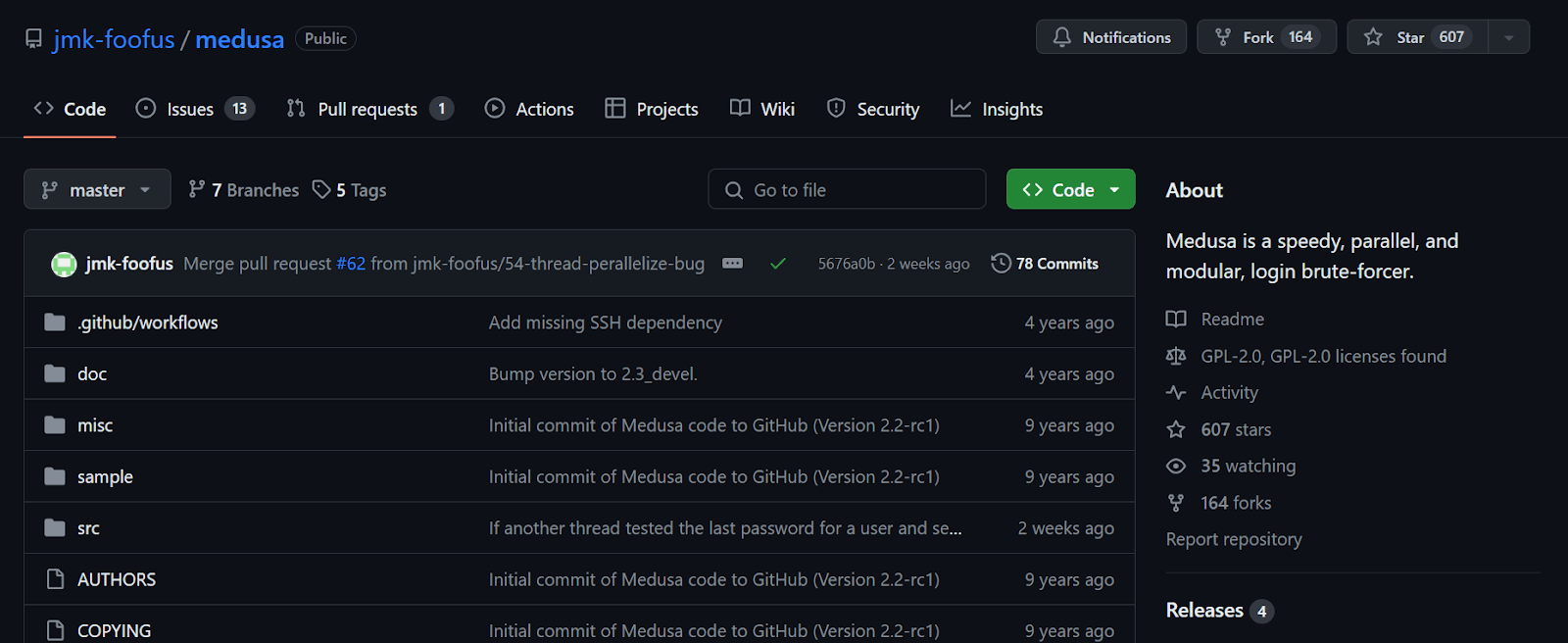Open pull request #62 link
1568x643 pixels.
click(x=351, y=264)
